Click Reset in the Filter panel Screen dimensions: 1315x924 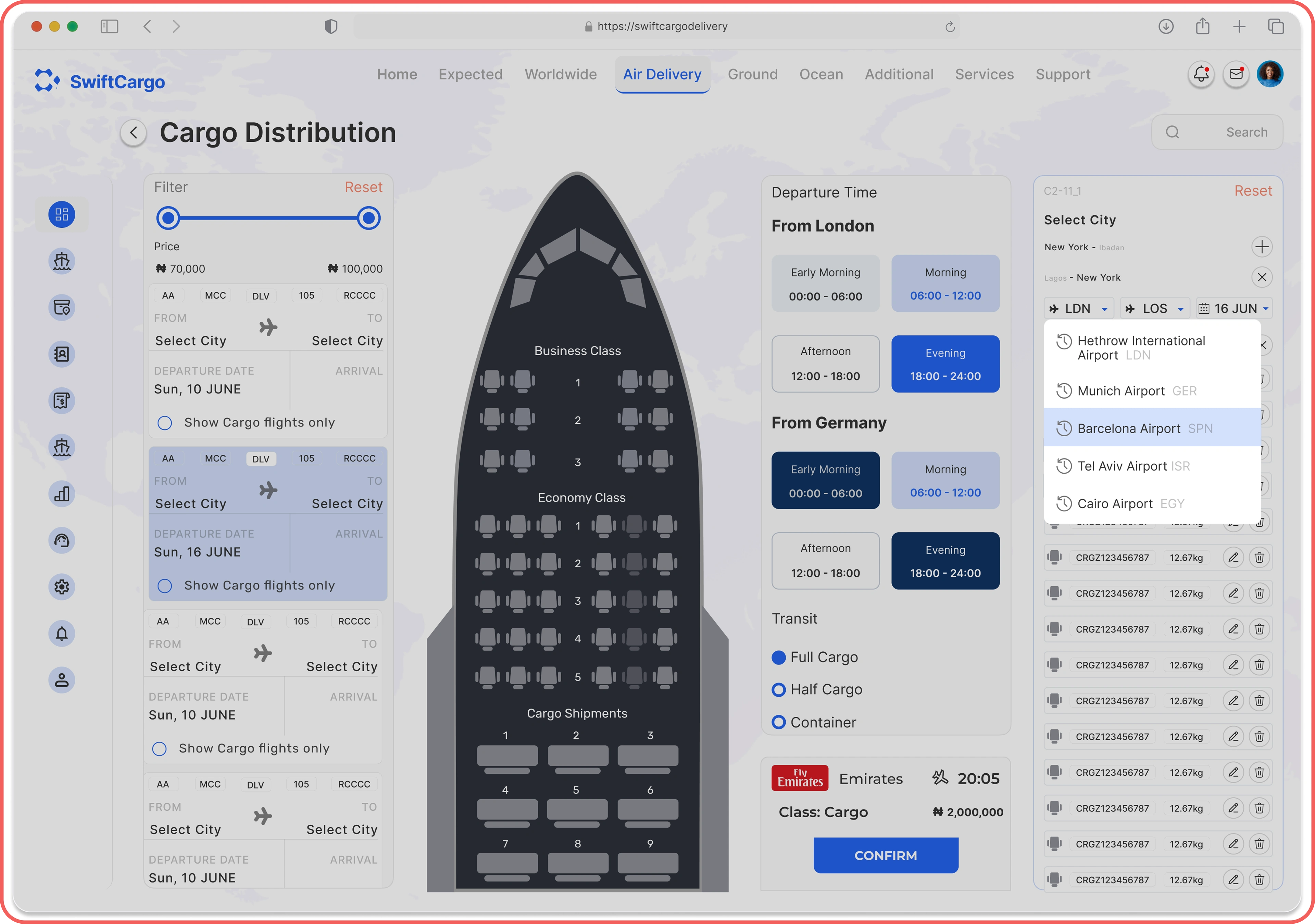click(x=363, y=187)
